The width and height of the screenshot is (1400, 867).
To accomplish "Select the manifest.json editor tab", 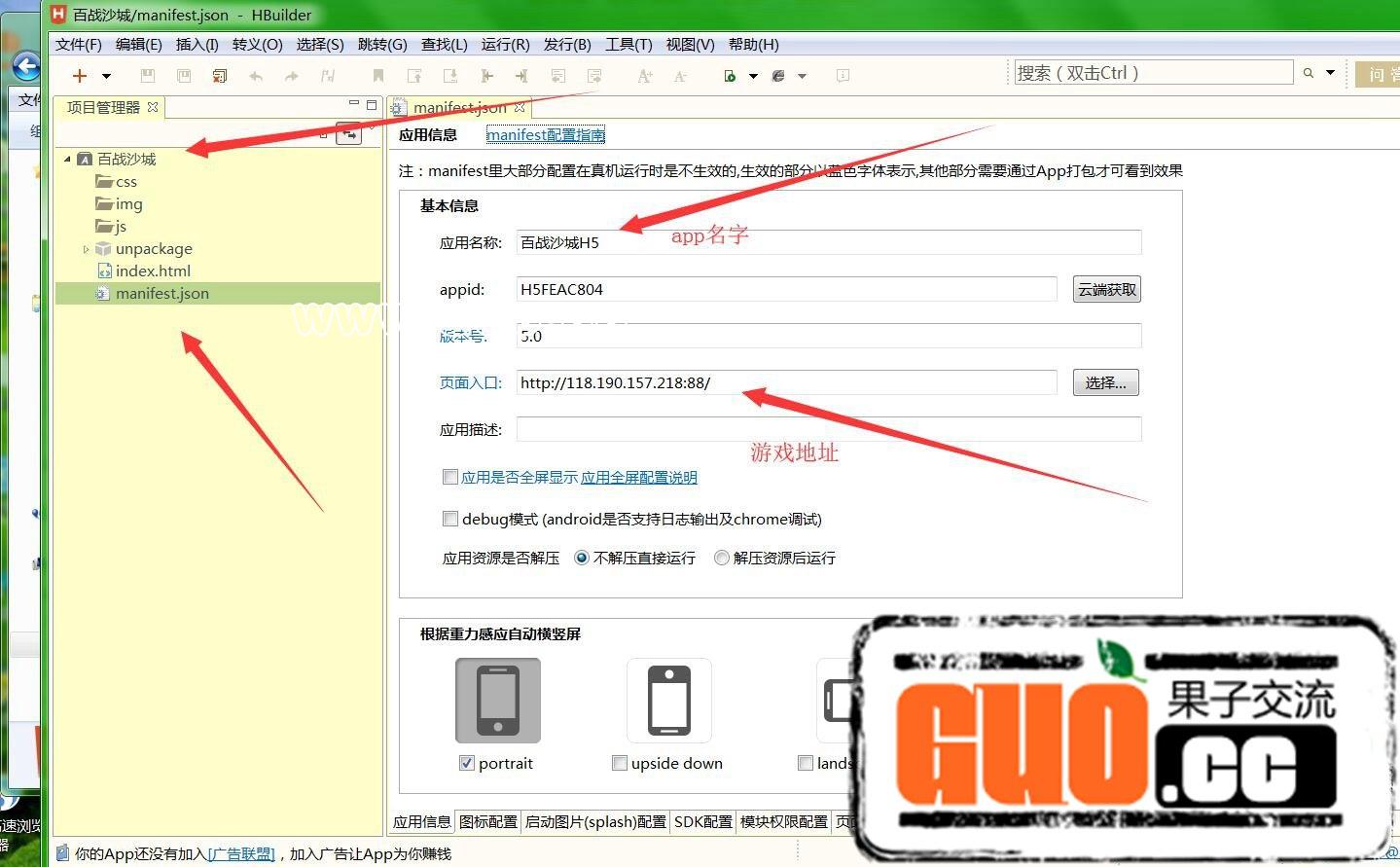I will tap(458, 107).
